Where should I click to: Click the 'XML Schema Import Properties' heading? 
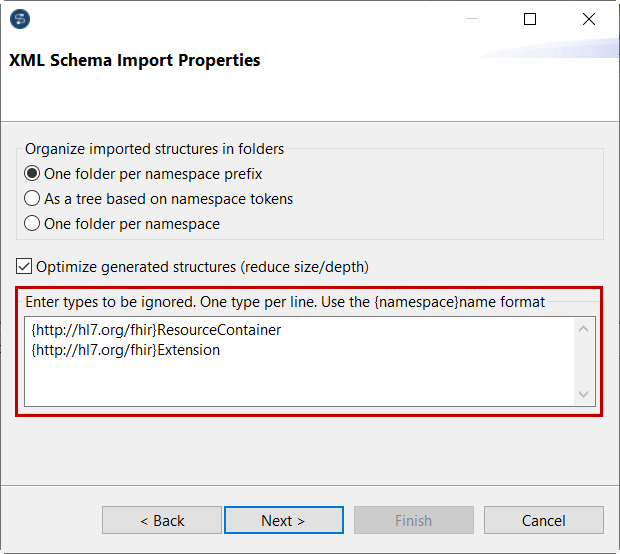134,60
